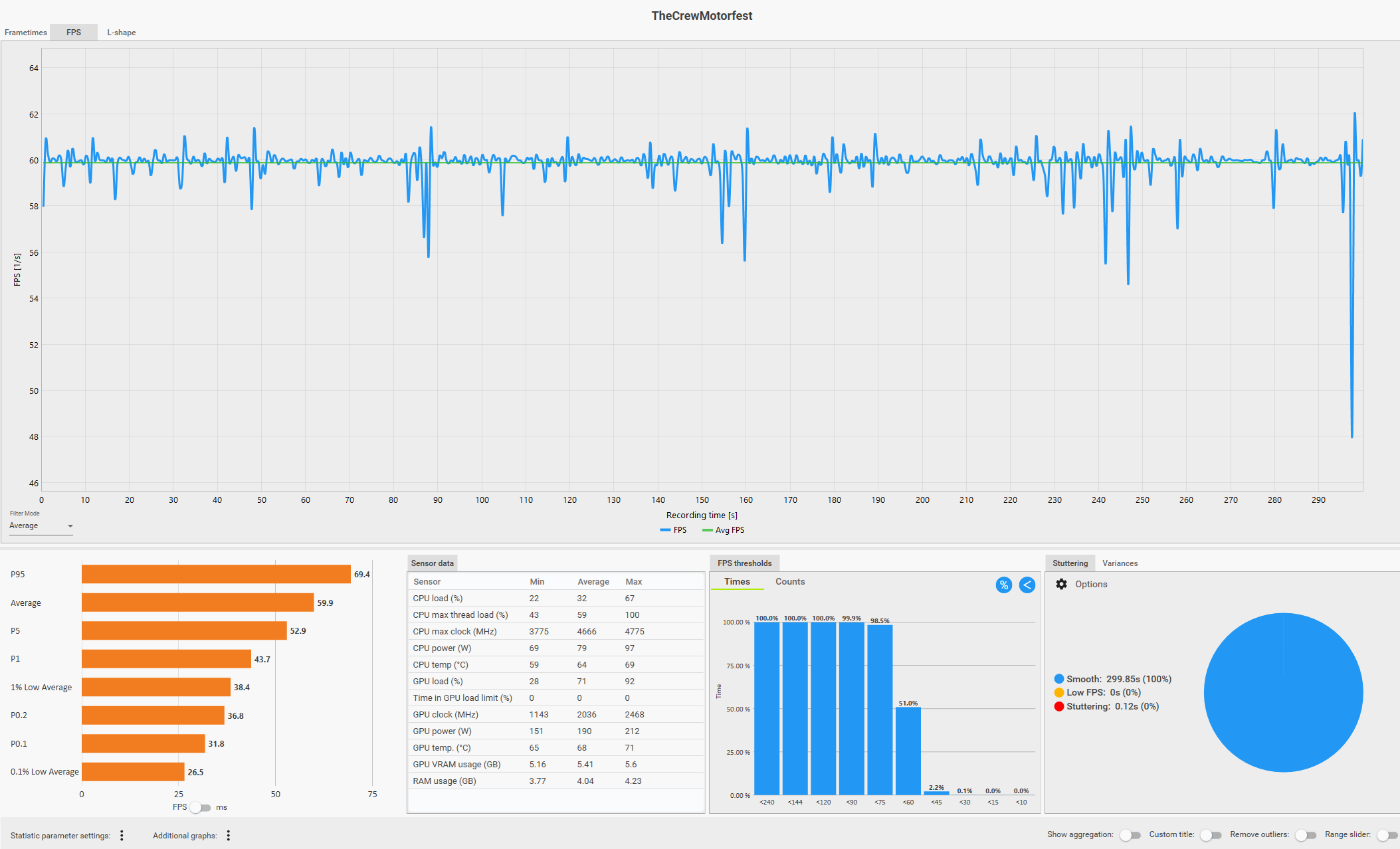Open stuttering Options gear icon
This screenshot has height=849, width=1400.
[x=1061, y=584]
